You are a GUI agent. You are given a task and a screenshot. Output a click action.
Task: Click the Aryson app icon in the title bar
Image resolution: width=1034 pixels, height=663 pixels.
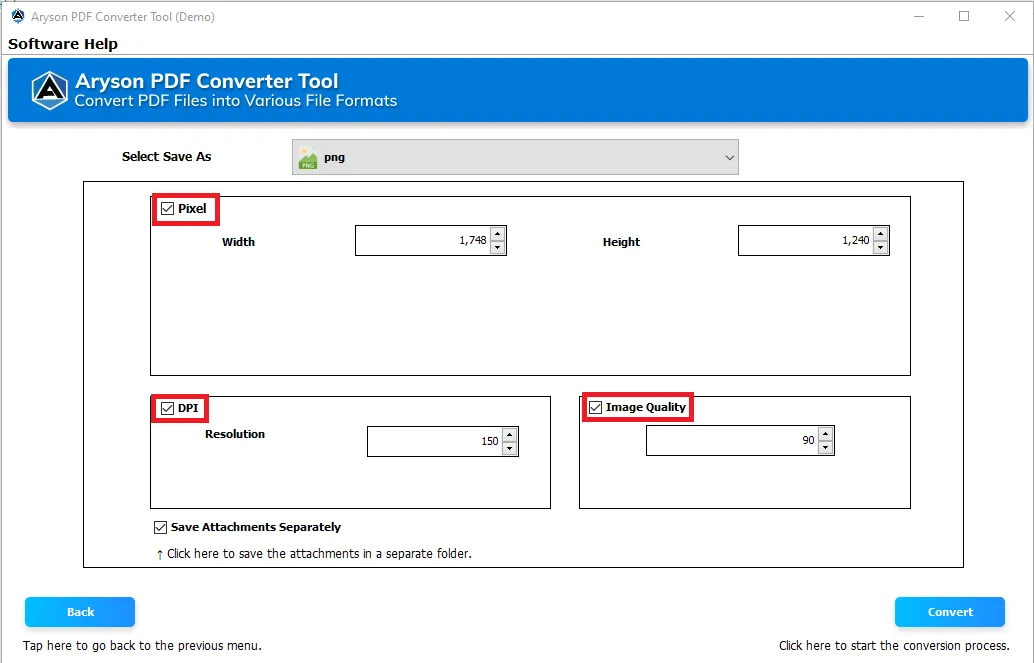[18, 16]
